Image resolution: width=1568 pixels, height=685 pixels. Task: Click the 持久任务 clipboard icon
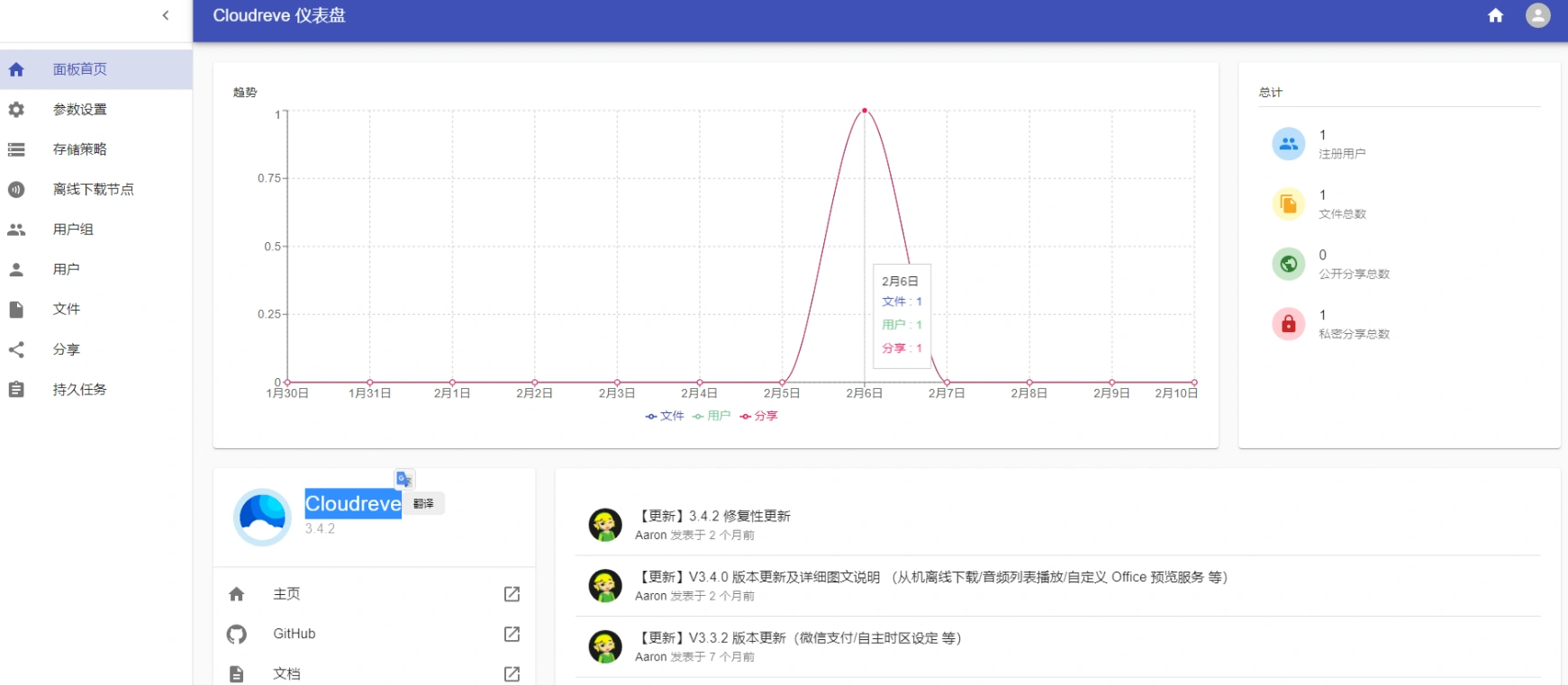point(16,390)
